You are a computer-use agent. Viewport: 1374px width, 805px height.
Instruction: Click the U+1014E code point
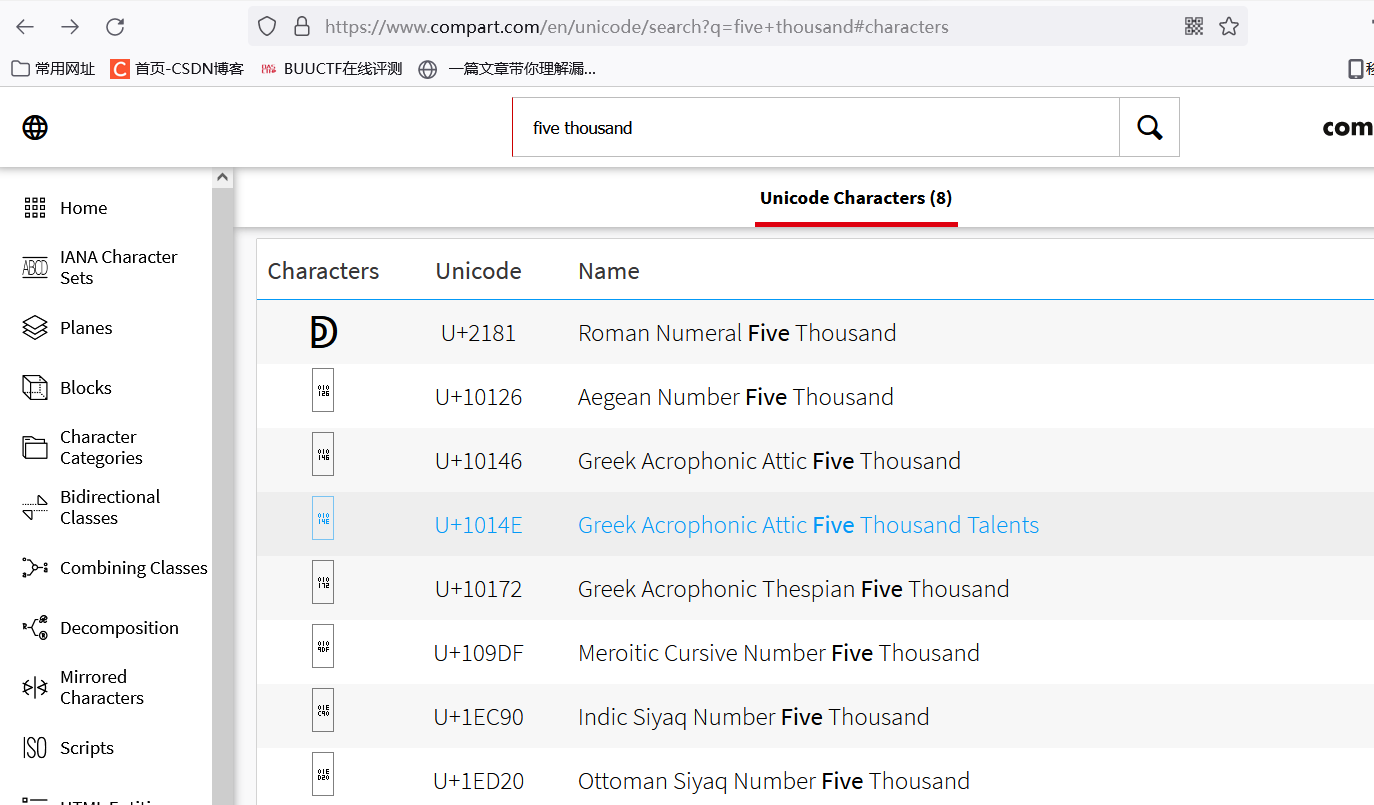(478, 525)
